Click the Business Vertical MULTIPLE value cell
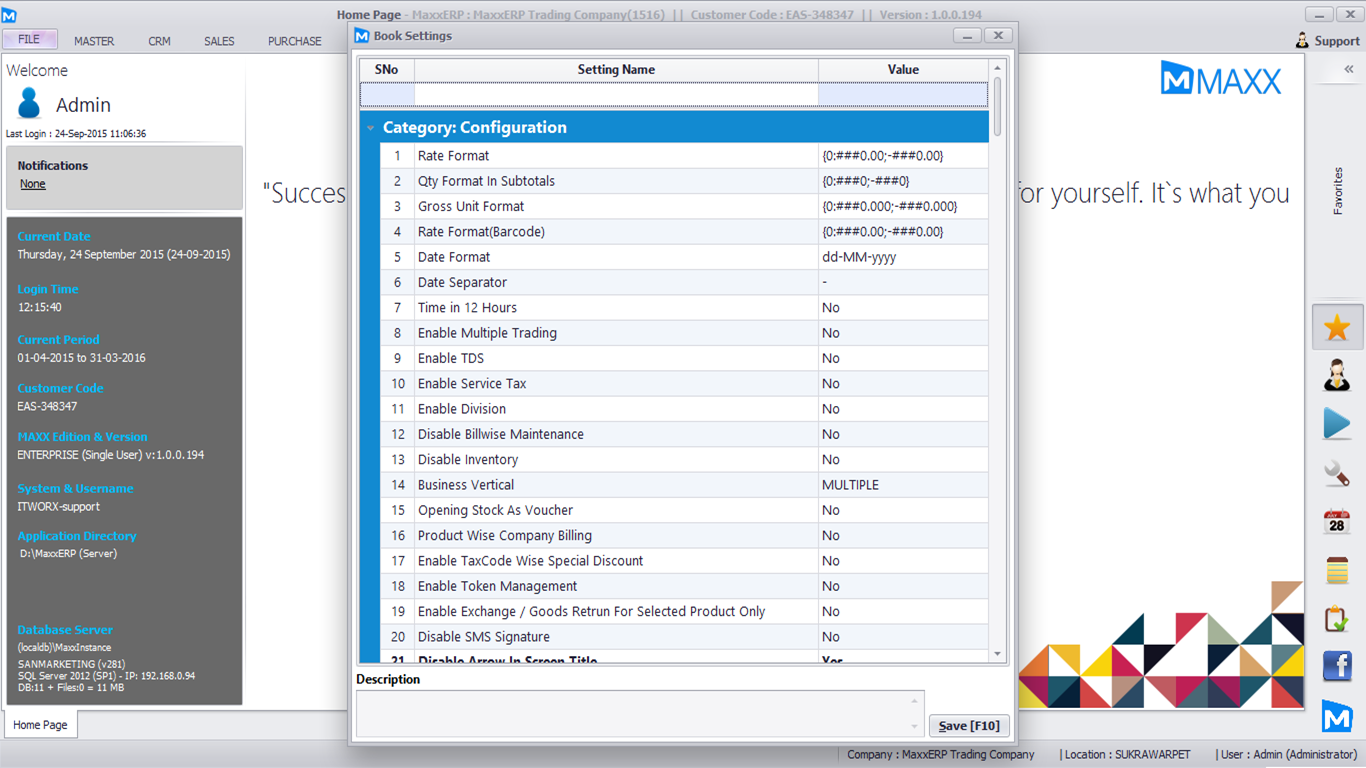The height and width of the screenshot is (768, 1366). pos(902,485)
